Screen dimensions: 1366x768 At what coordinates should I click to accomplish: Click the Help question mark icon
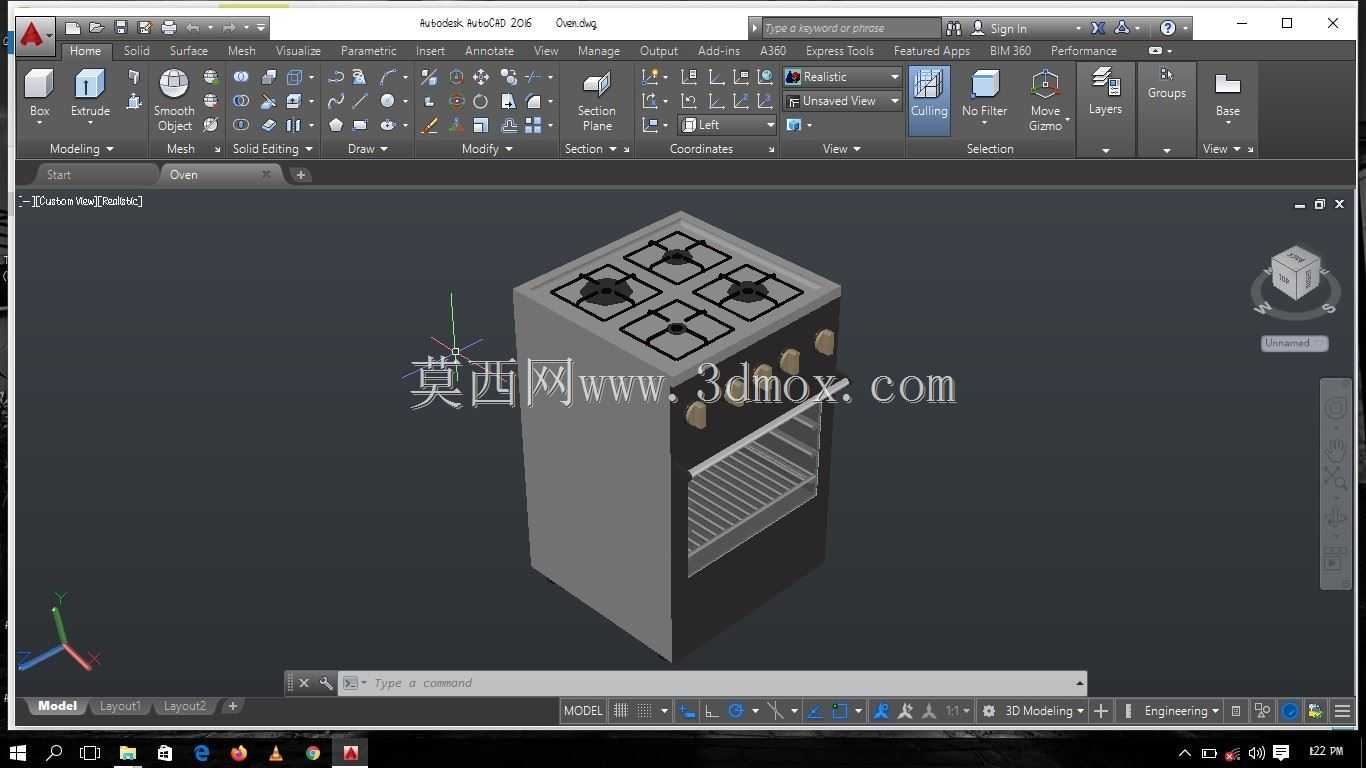click(1167, 28)
